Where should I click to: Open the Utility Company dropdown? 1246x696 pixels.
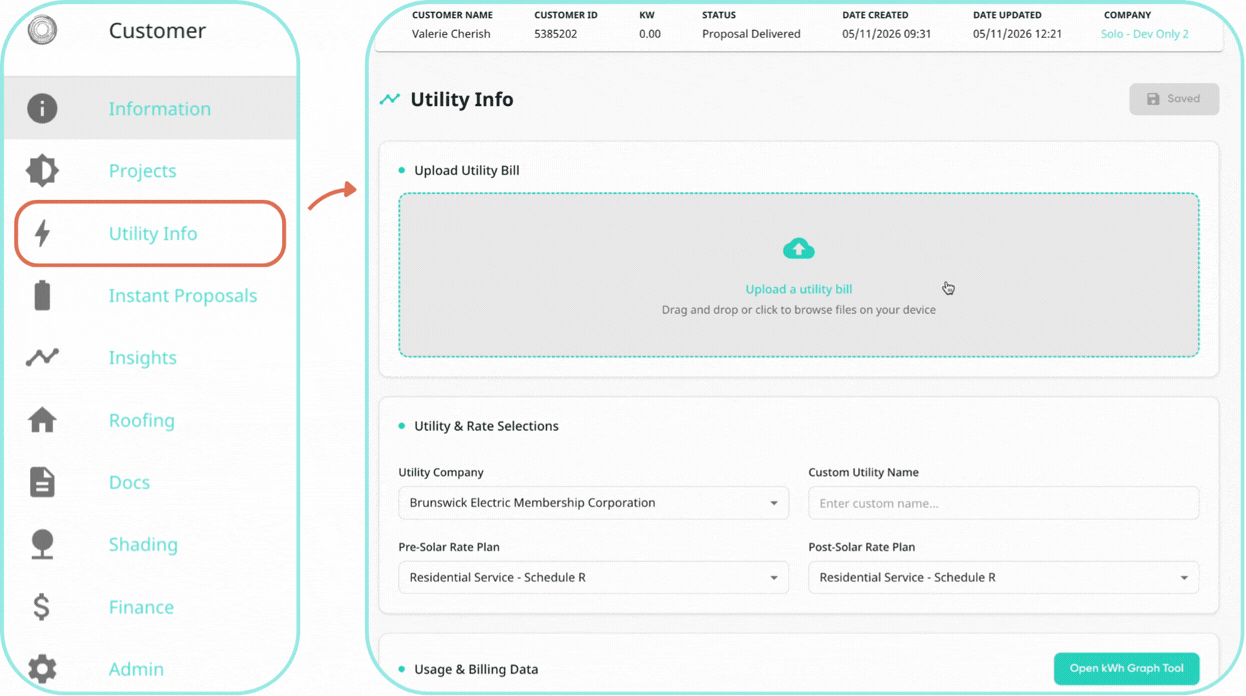(x=593, y=503)
